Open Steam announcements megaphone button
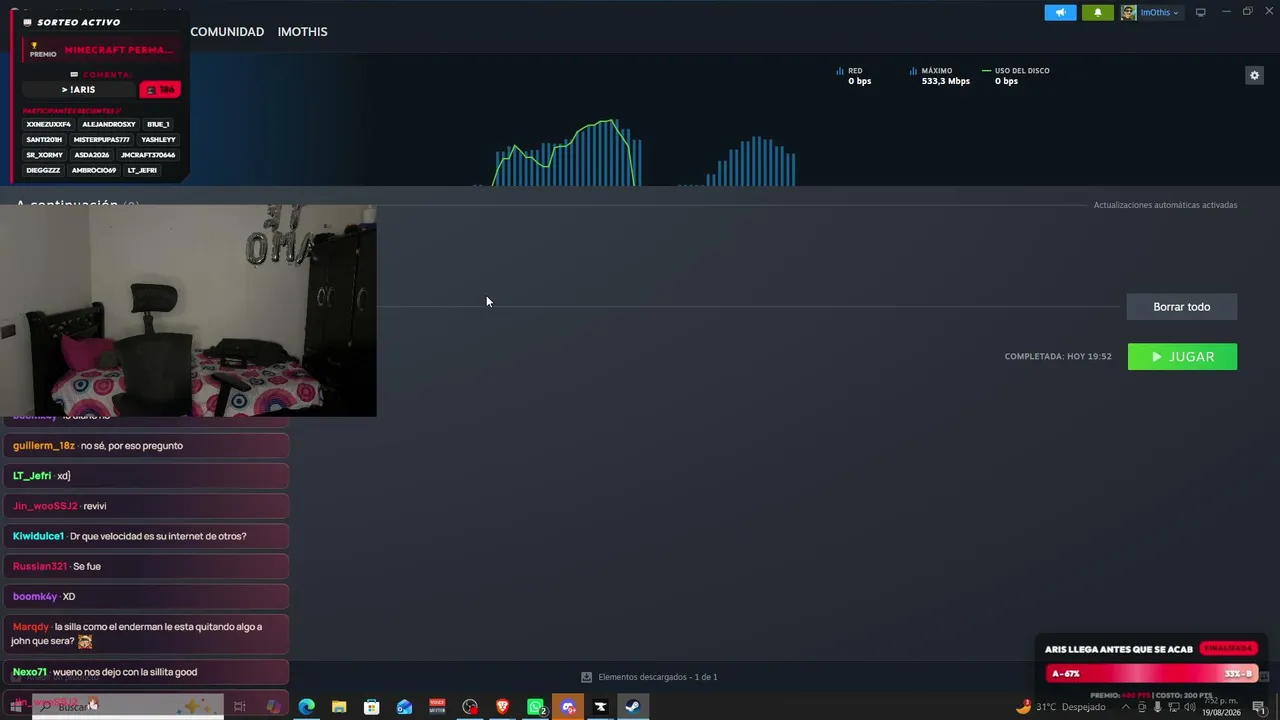This screenshot has width=1280, height=720. 1060,13
